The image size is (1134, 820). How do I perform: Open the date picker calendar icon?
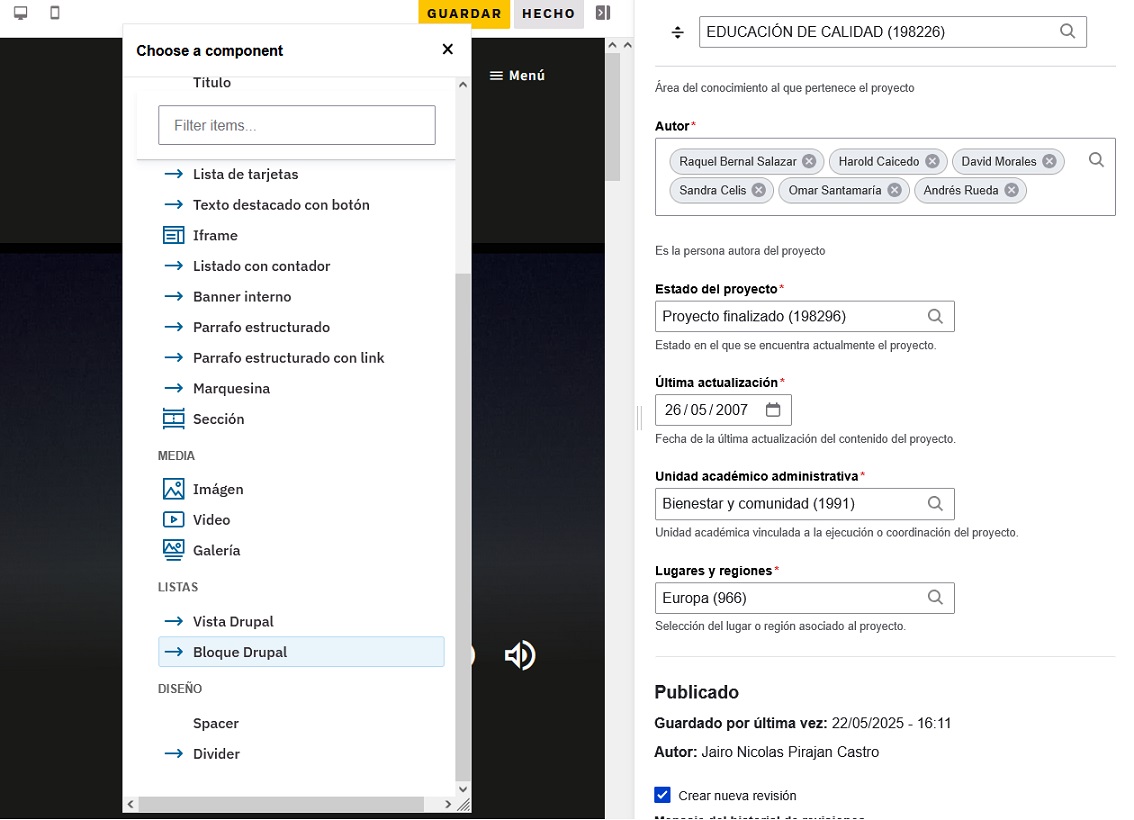point(773,410)
